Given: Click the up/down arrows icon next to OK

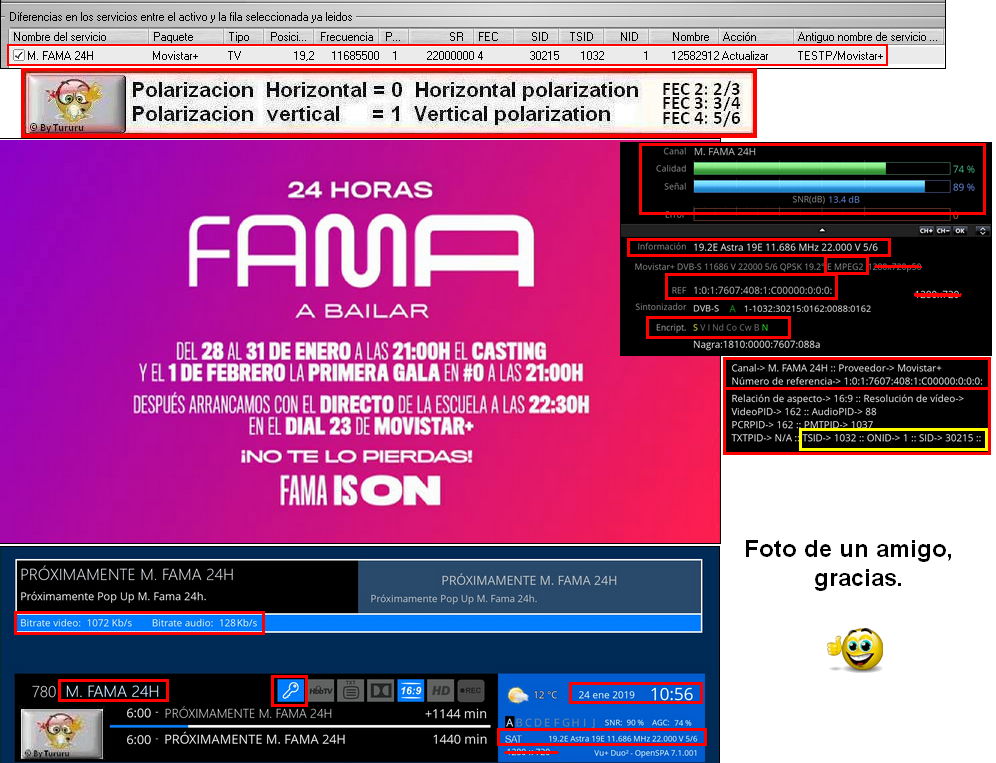Looking at the screenshot, I should 982,231.
